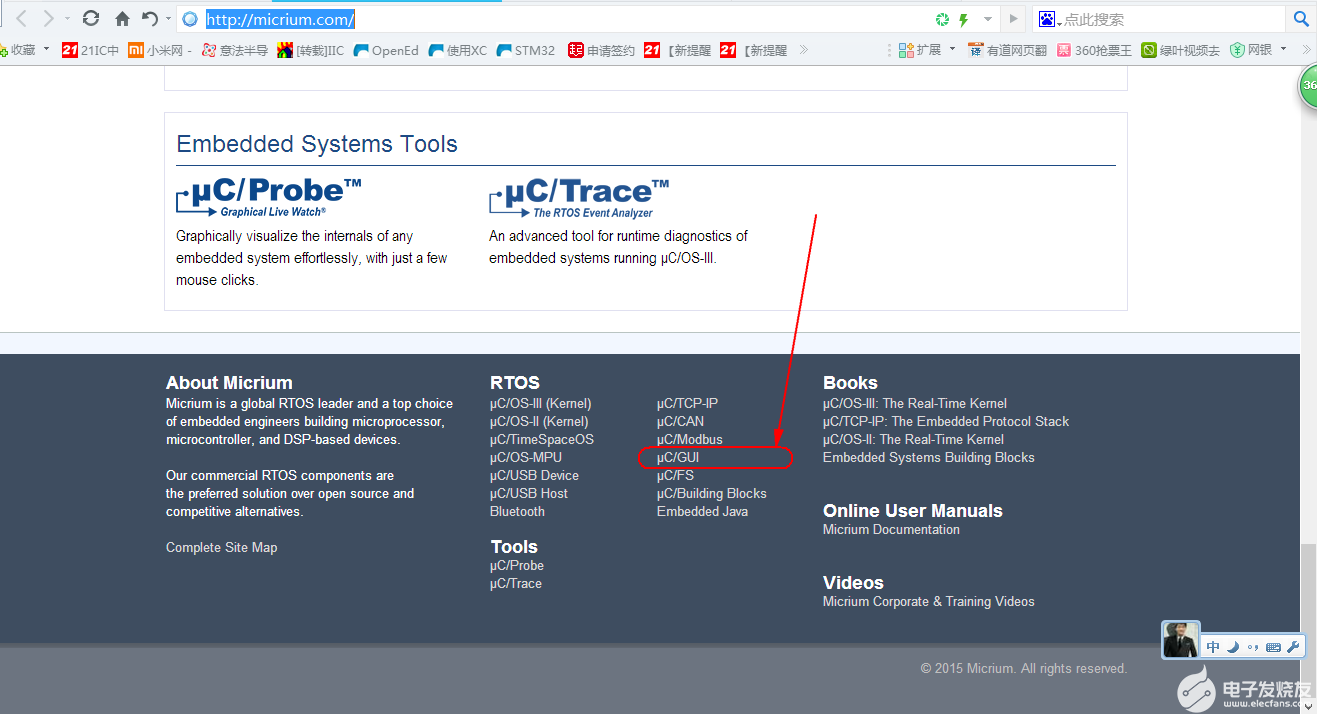Expand the address bar dropdown arrow
The image size is (1317, 714).
click(988, 19)
